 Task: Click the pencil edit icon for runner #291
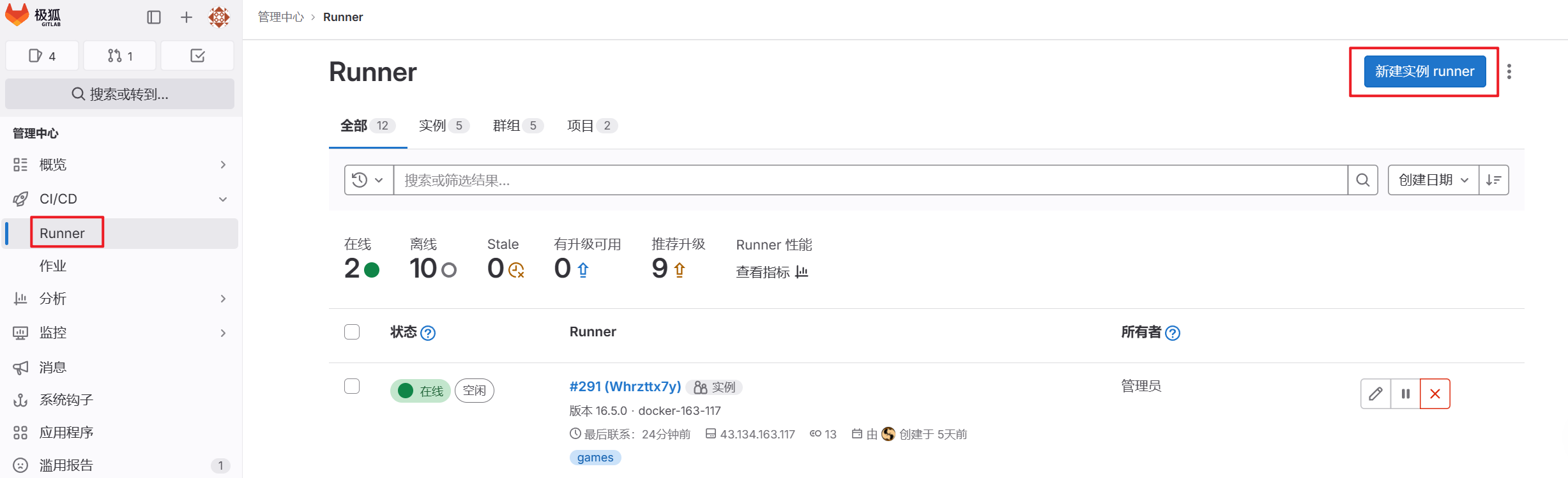pyautogui.click(x=1376, y=394)
